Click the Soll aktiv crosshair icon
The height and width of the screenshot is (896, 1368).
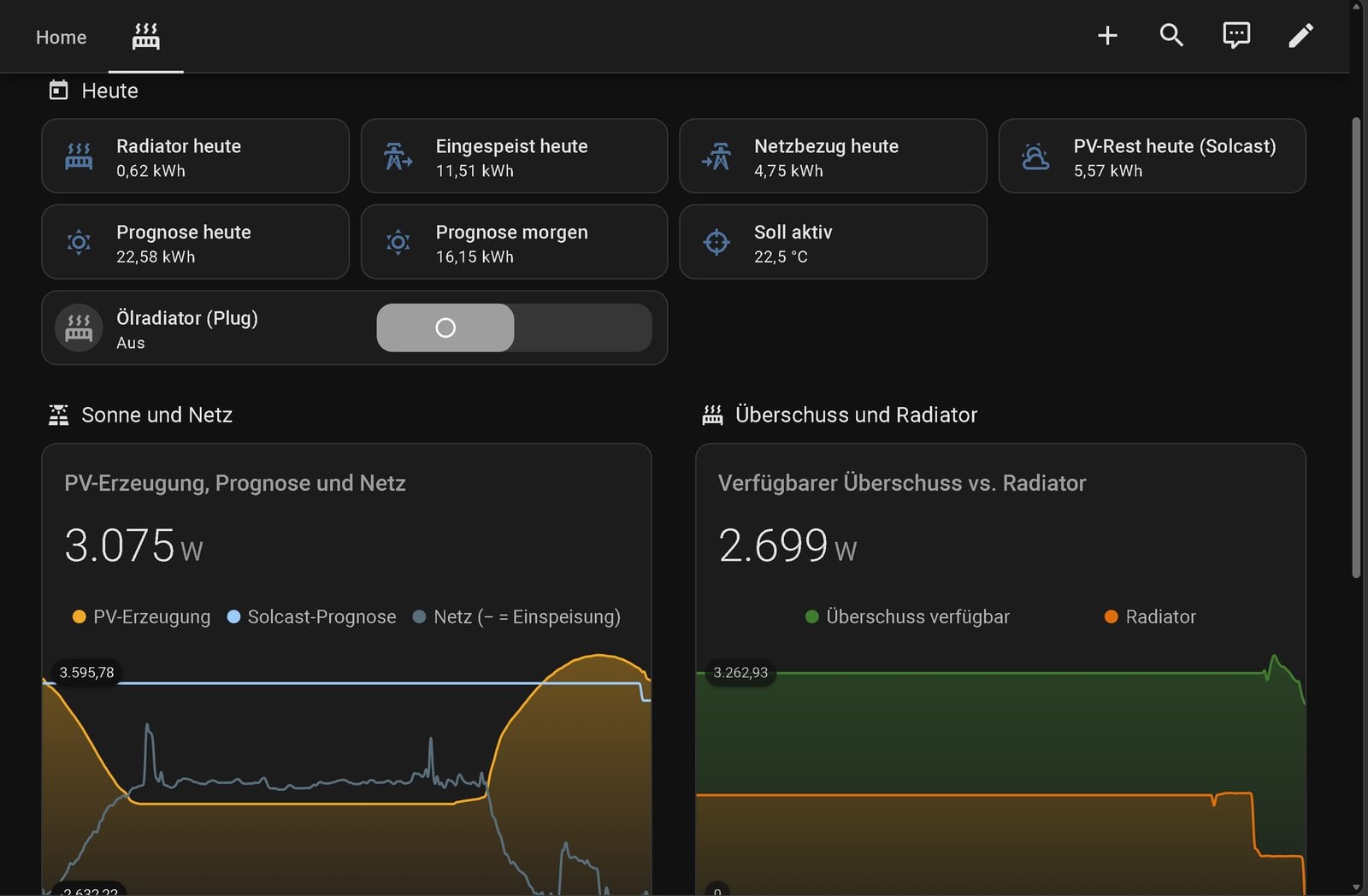pyautogui.click(x=716, y=243)
